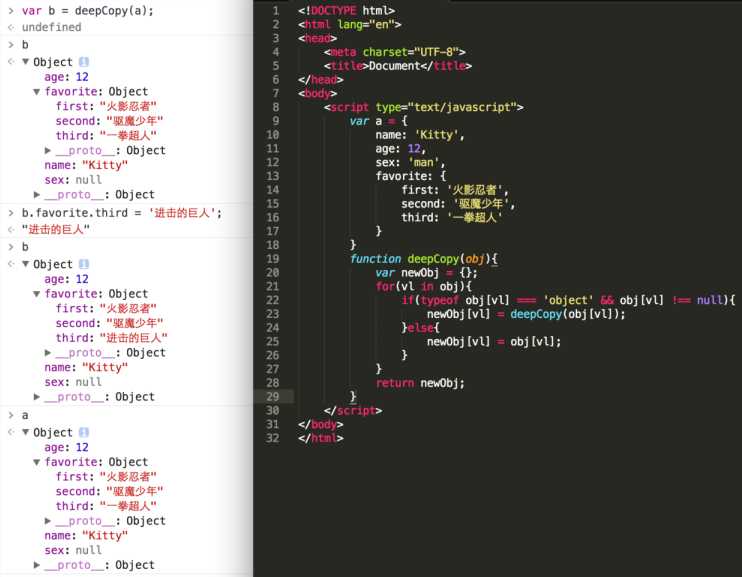Click the <!DOCTYPE html> line

point(346,10)
